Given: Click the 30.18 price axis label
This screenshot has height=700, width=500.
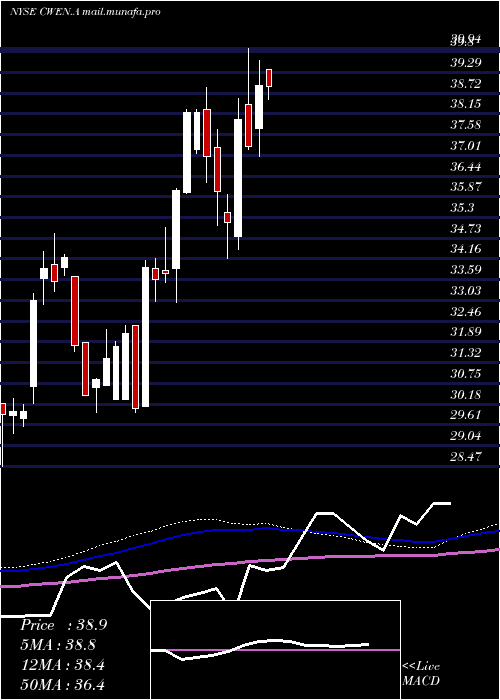Looking at the screenshot, I should 466,395.
